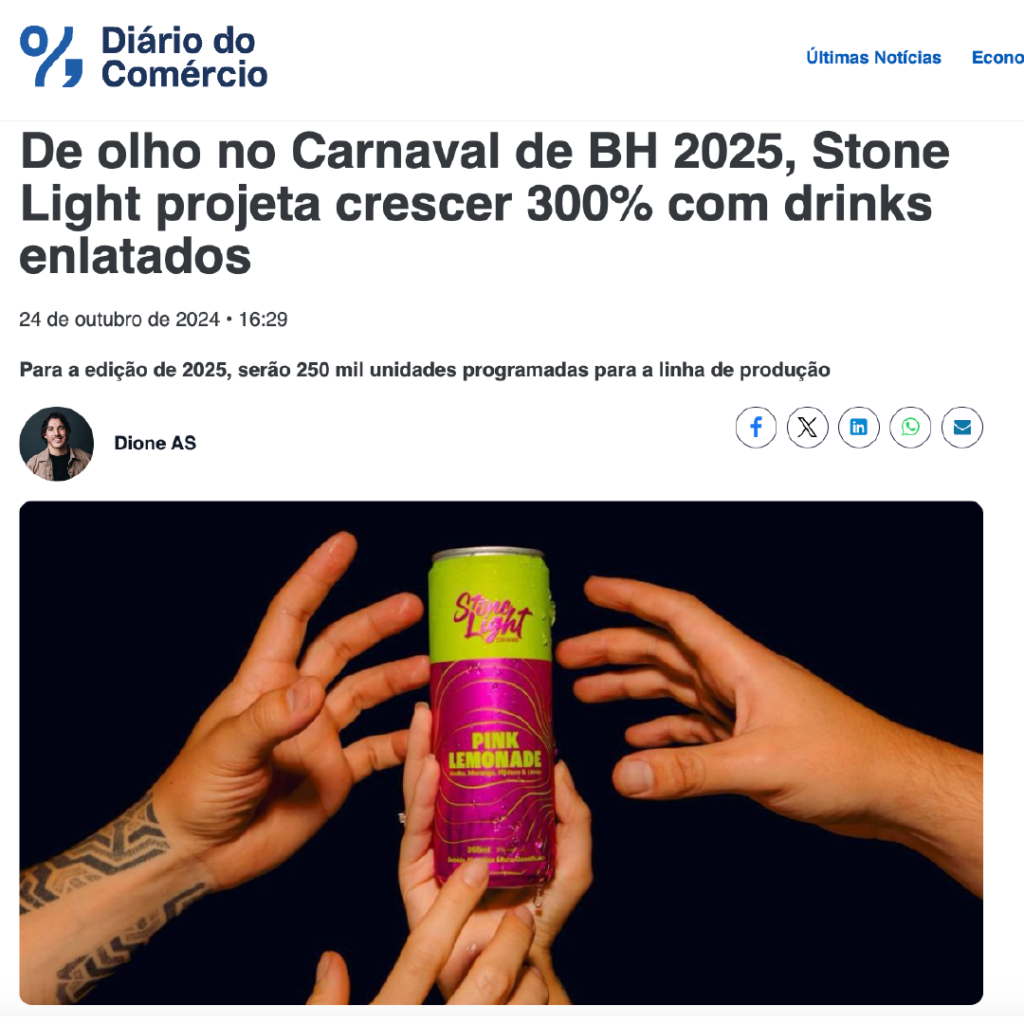Image resolution: width=1024 pixels, height=1024 pixels.
Task: Click the Carnaval de BH 2025 headline
Action: tap(484, 204)
